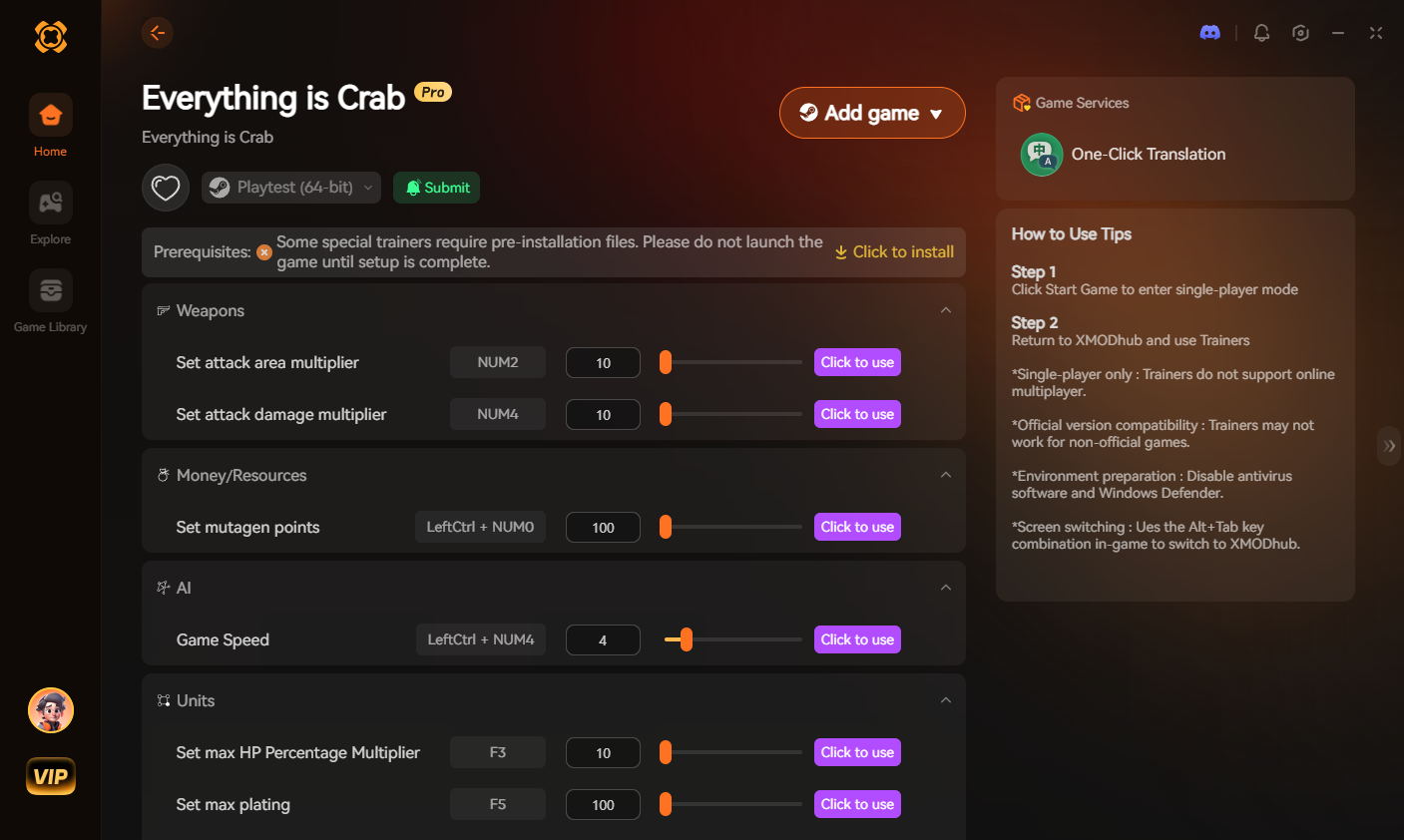Viewport: 1404px width, 840px height.
Task: Open the Add game dropdown arrow
Action: coord(936,114)
